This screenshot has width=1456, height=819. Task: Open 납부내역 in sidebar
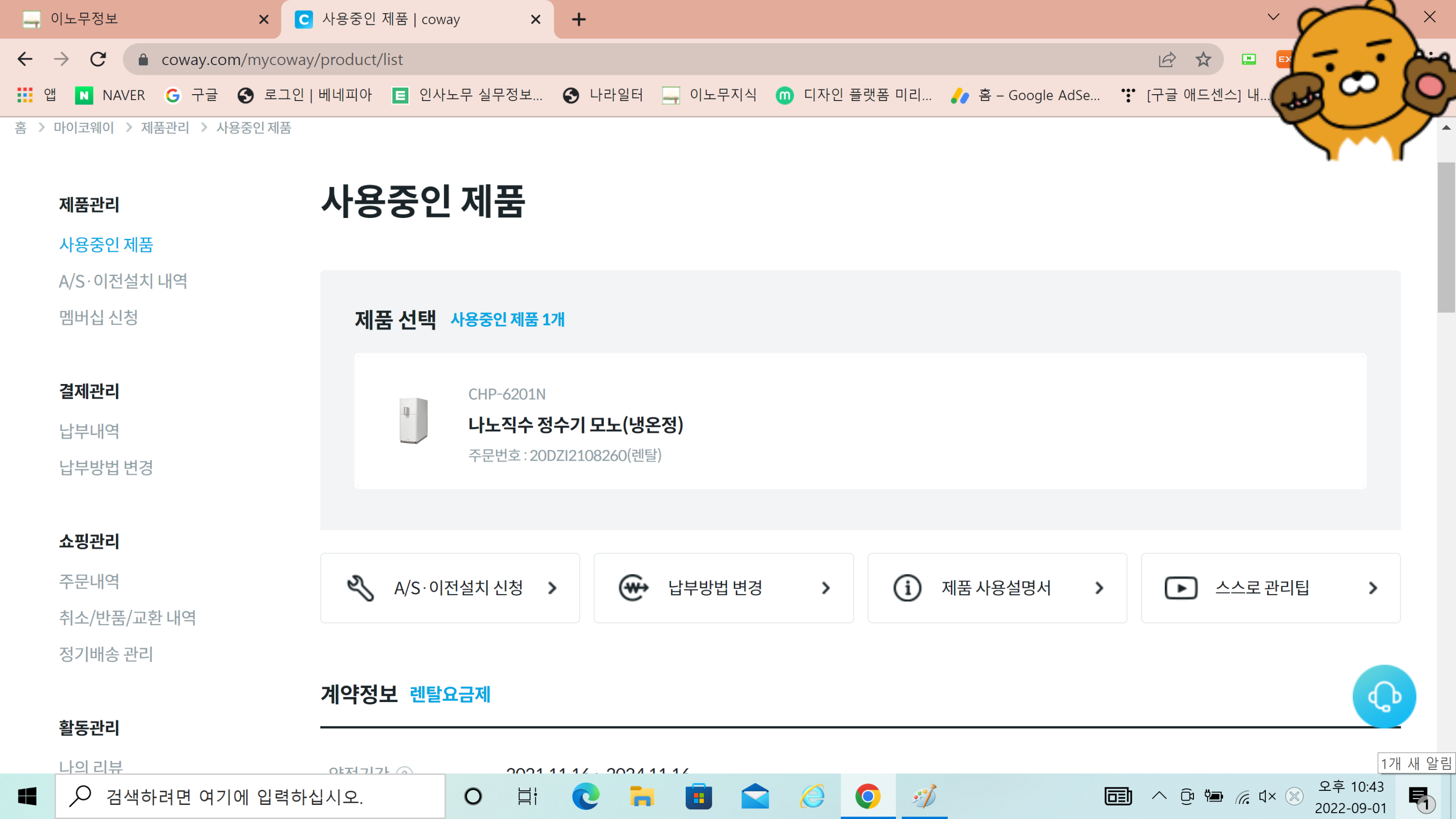click(x=89, y=431)
